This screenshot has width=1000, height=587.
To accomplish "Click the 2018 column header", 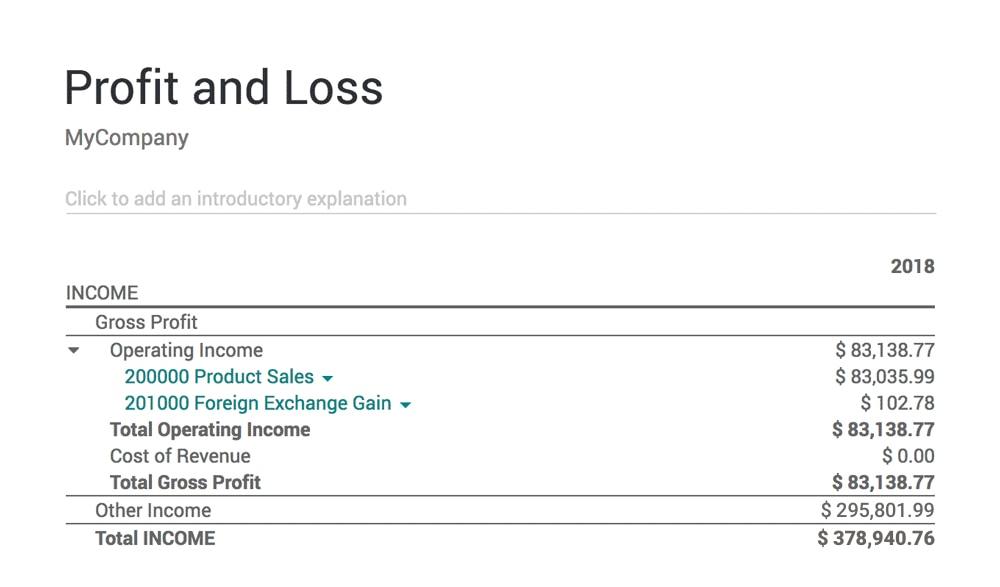I will point(913,266).
